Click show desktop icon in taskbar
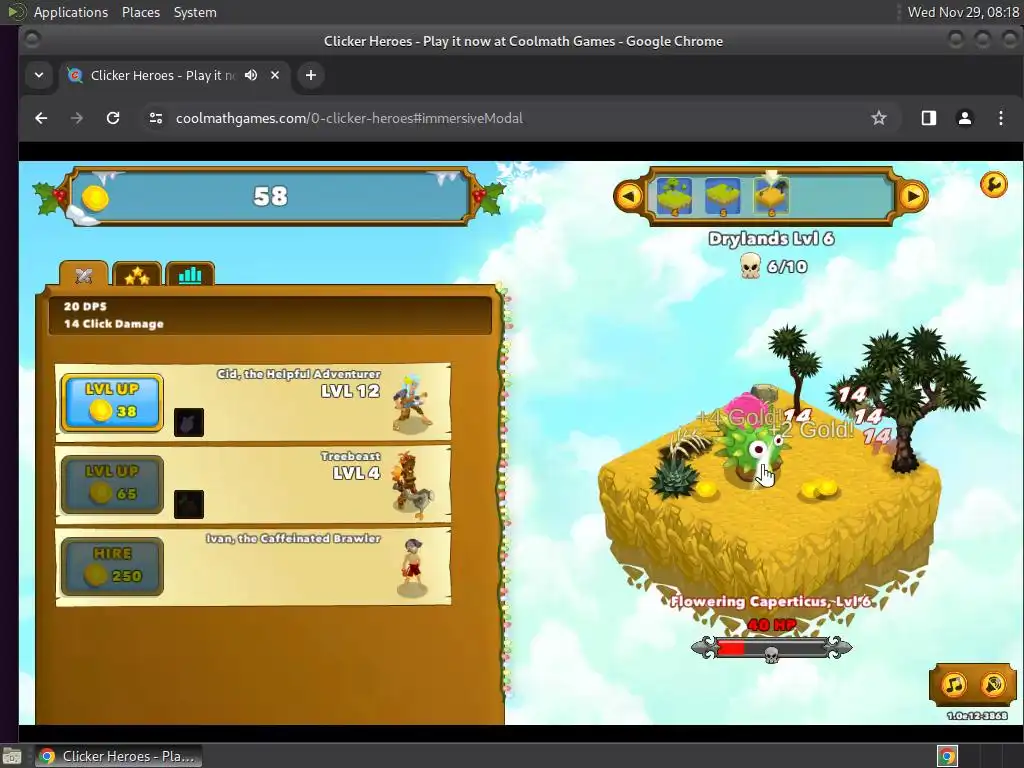Viewport: 1024px width, 768px height. [12, 756]
